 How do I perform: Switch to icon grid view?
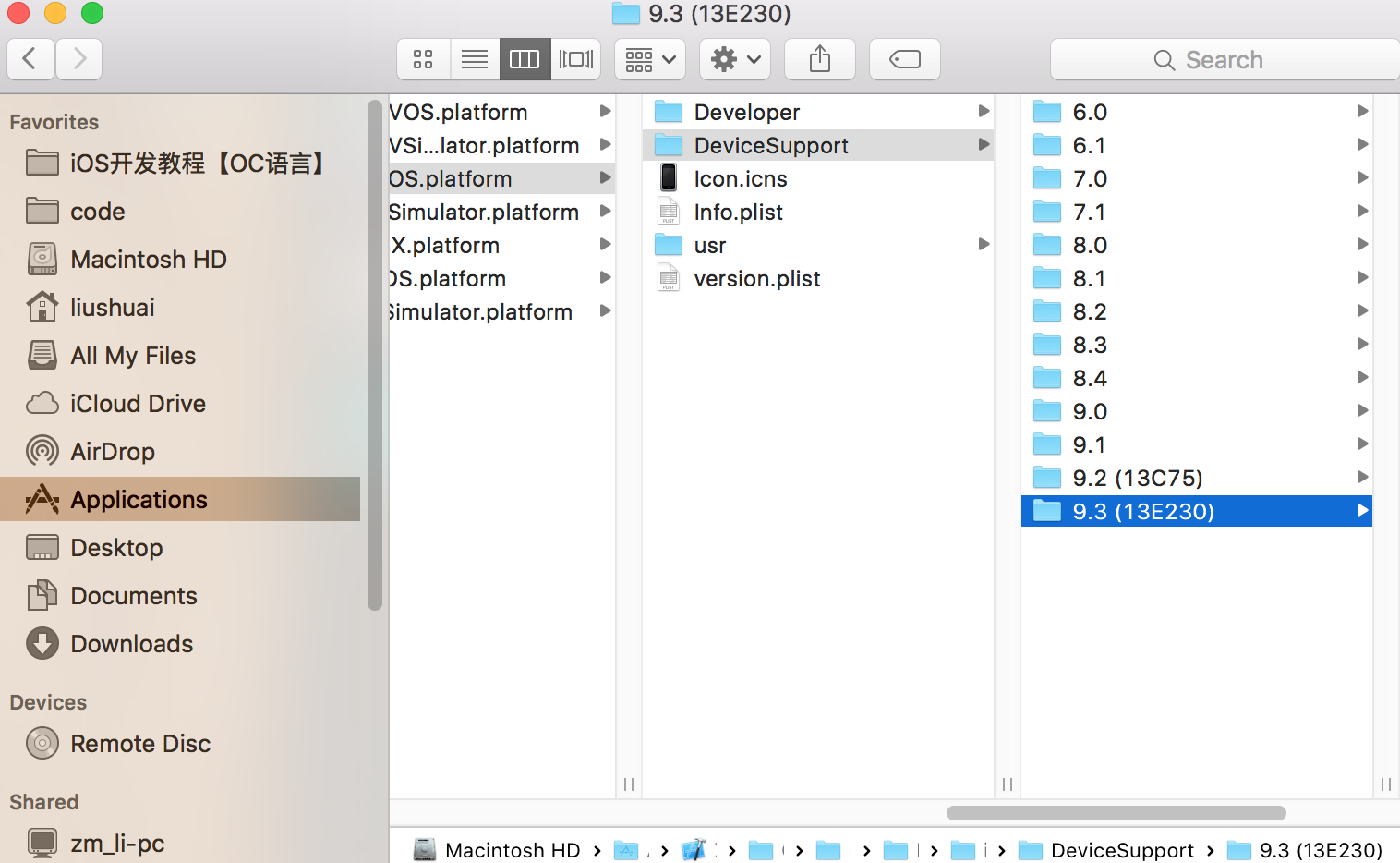tap(423, 58)
